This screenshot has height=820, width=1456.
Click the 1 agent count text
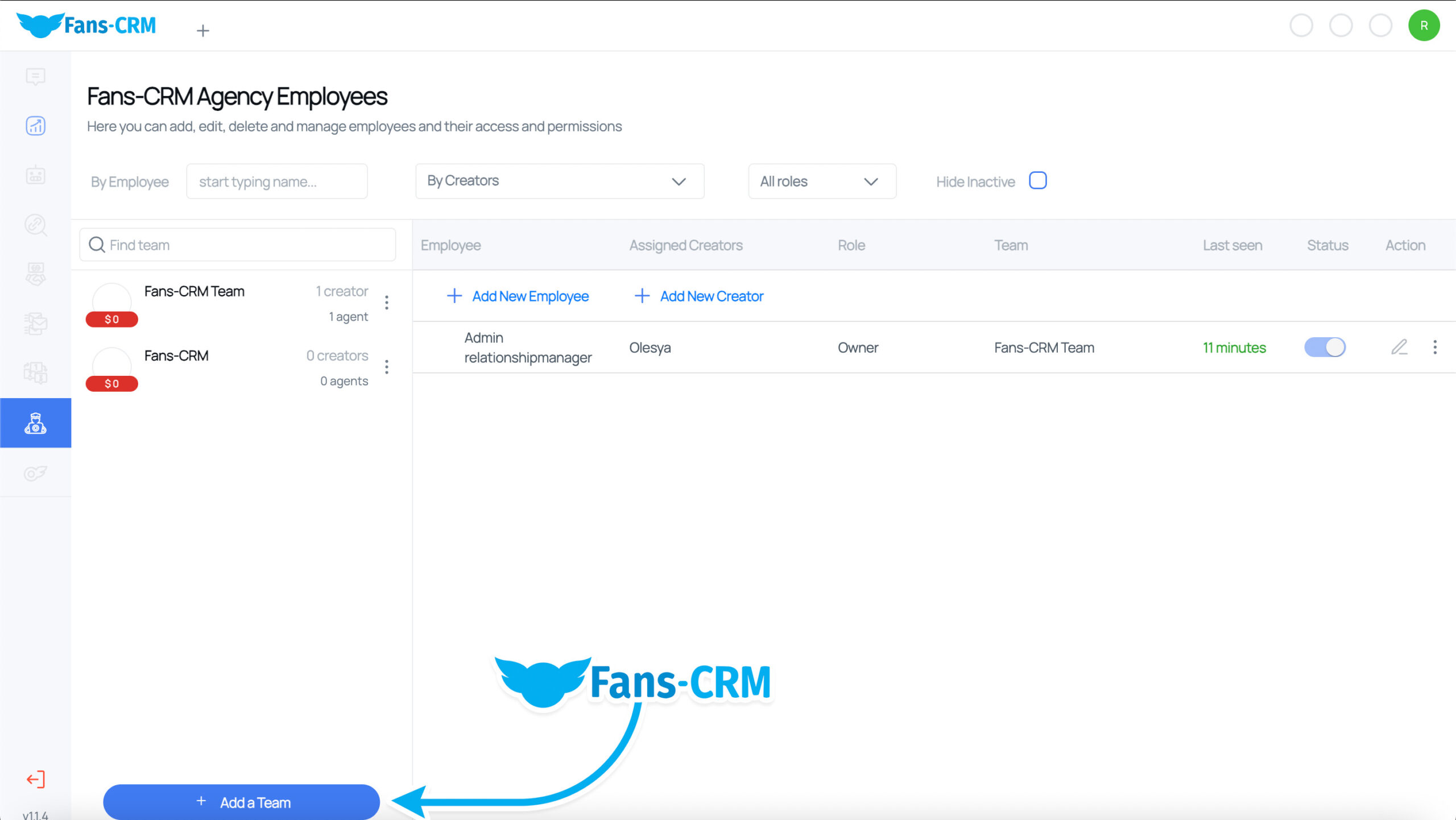pyautogui.click(x=348, y=317)
